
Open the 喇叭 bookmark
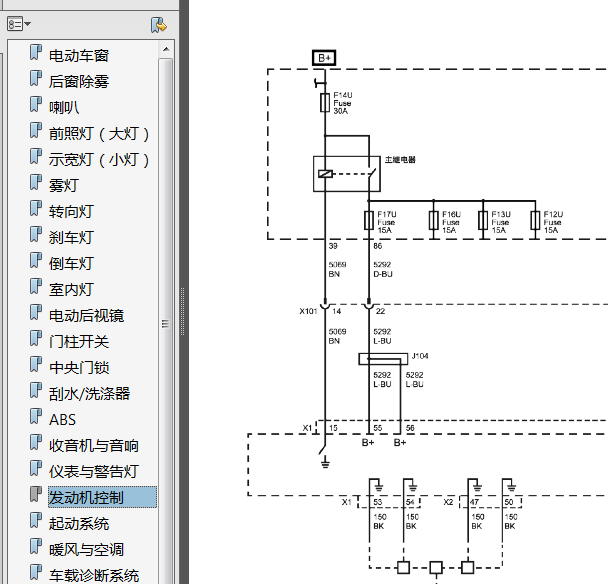click(x=64, y=108)
